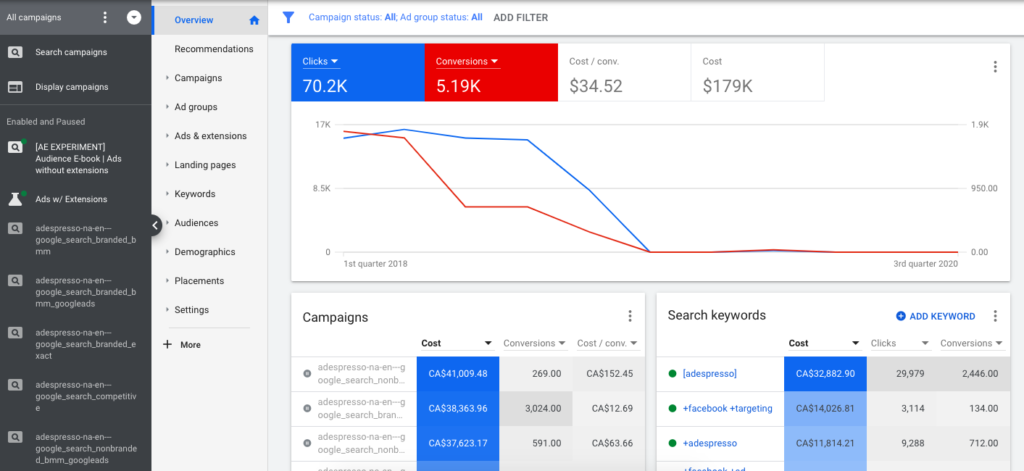Expand the Ad groups navigation item
Image resolution: width=1024 pixels, height=471 pixels.
pos(195,107)
